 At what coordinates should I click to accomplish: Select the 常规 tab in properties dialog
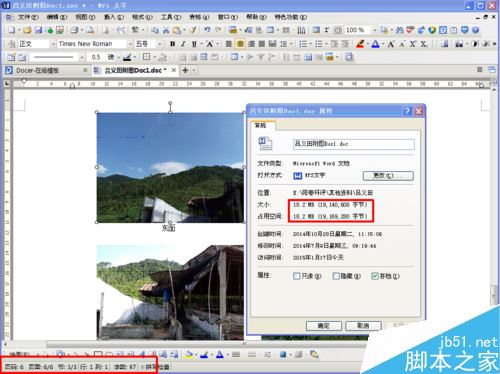[260, 125]
